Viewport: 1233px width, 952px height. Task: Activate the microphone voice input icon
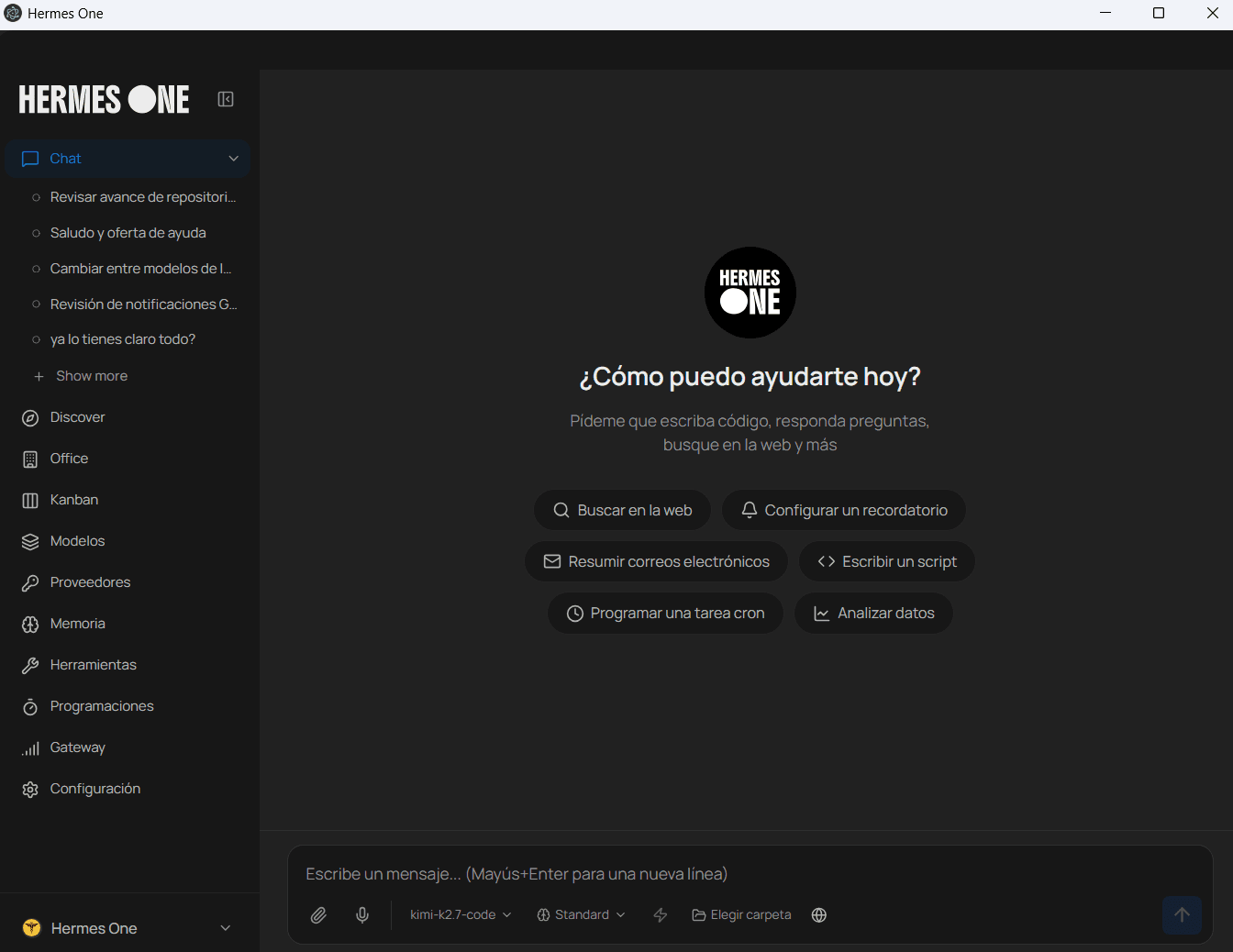point(362,915)
